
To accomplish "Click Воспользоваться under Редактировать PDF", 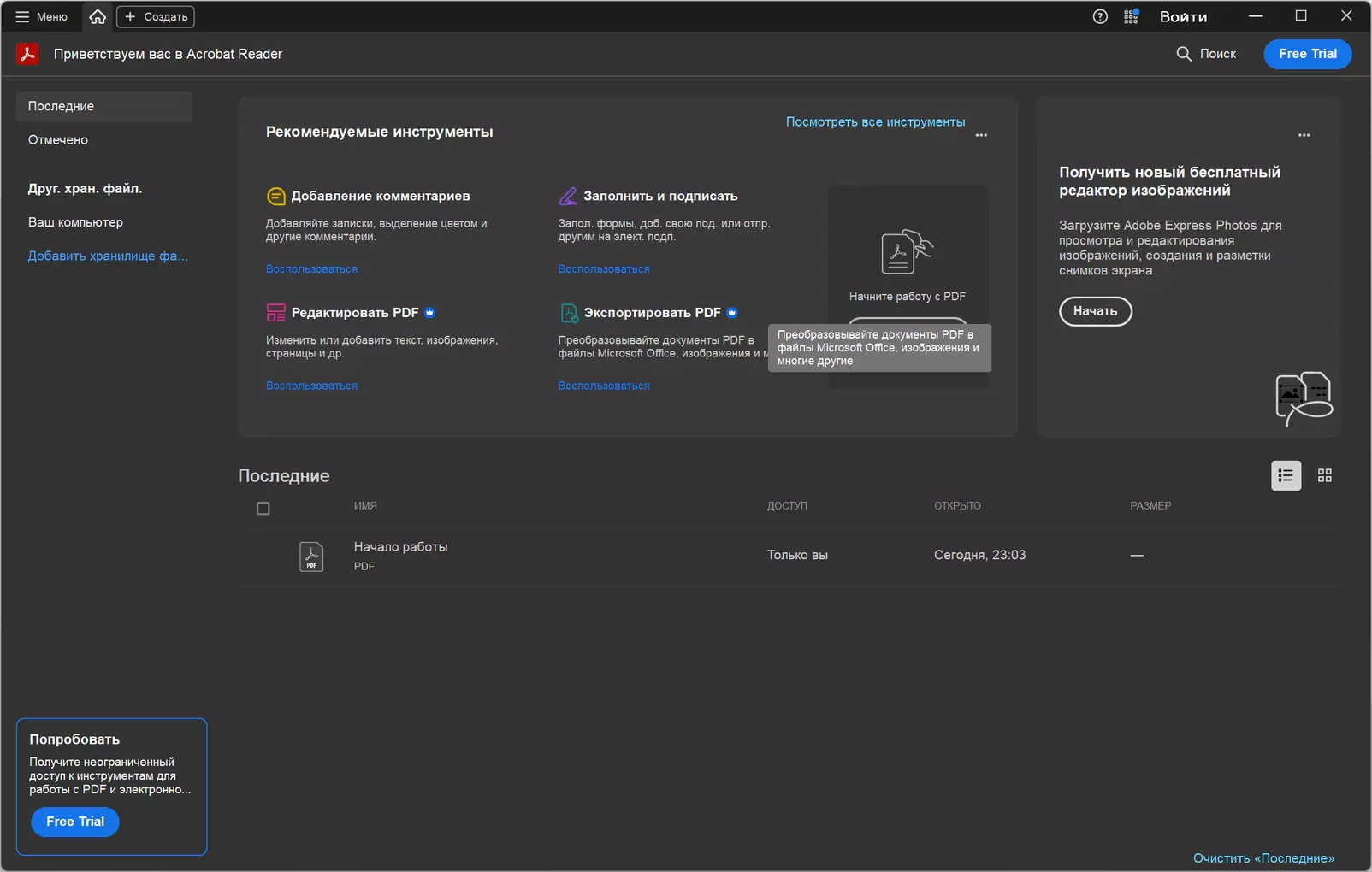I will pos(311,386).
